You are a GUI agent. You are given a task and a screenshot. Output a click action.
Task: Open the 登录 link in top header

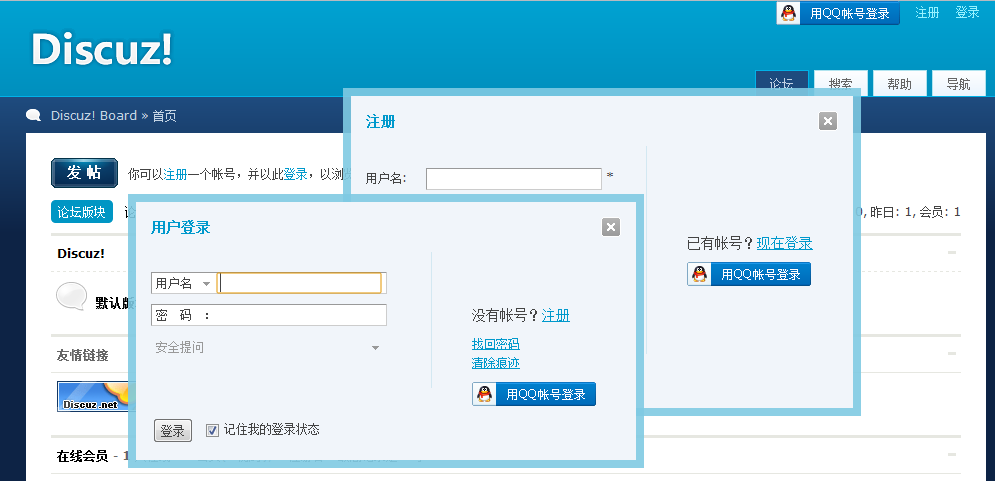point(967,13)
